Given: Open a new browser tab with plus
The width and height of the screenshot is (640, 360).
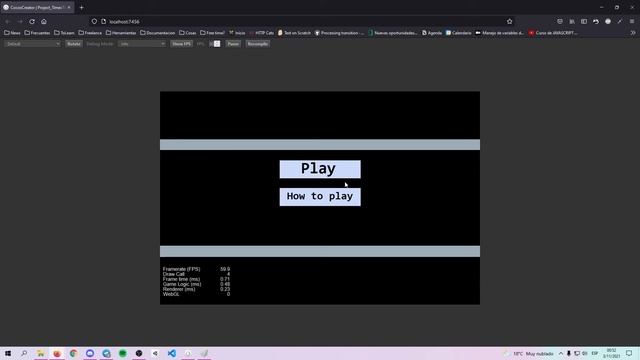Looking at the screenshot, I should tap(82, 7).
